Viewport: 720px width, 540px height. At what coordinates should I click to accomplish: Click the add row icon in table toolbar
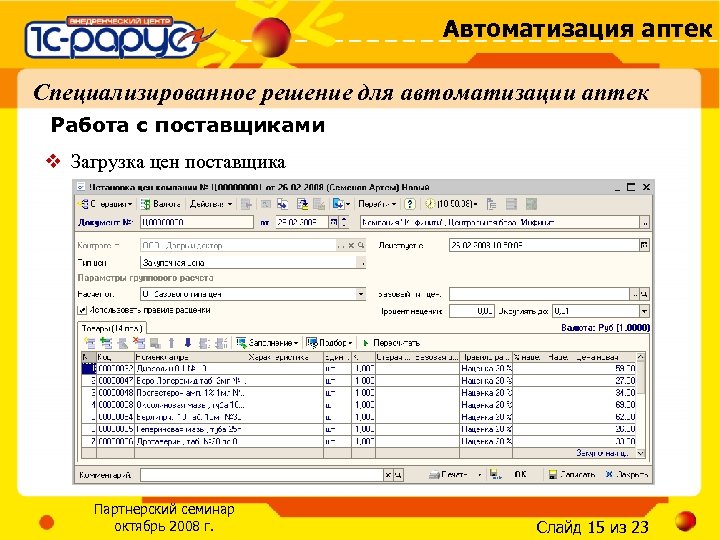point(90,343)
